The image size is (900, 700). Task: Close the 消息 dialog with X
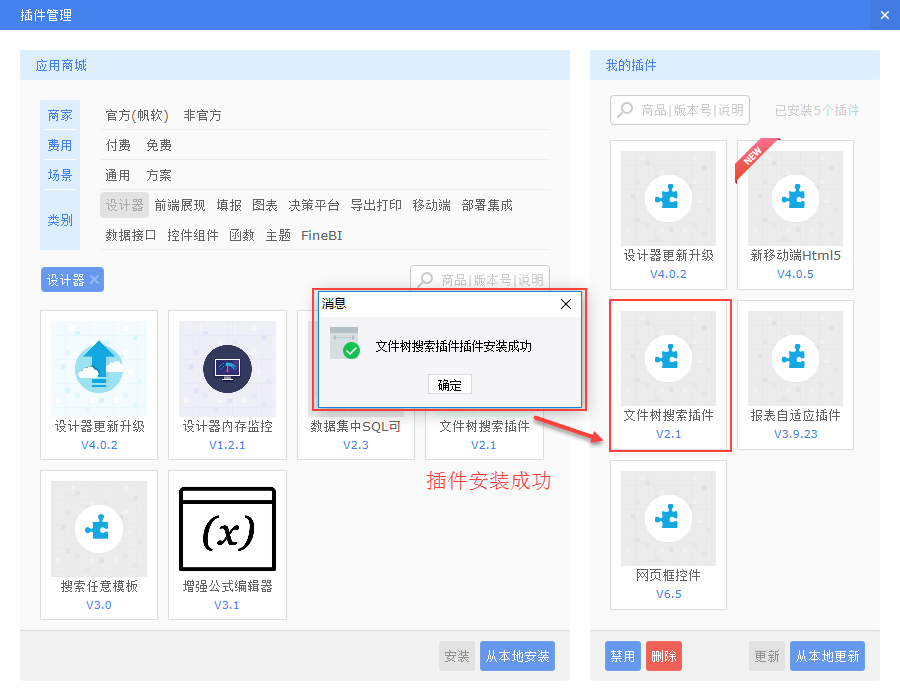pos(566,304)
